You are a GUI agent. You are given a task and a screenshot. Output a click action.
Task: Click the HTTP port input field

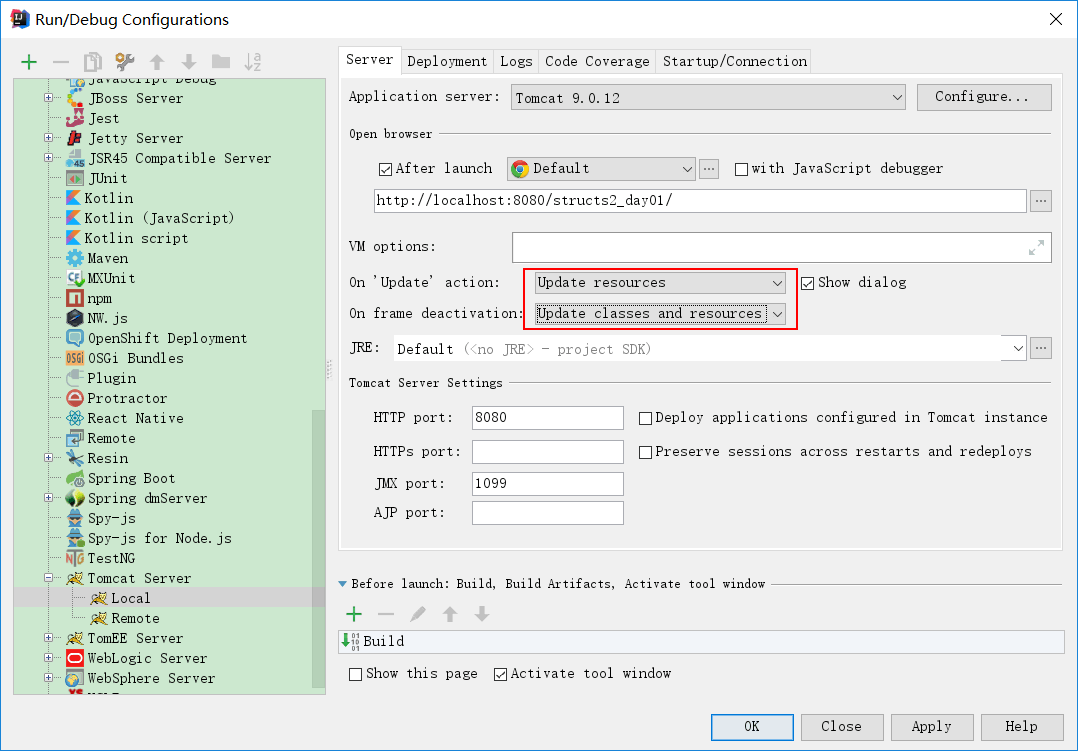pos(548,417)
